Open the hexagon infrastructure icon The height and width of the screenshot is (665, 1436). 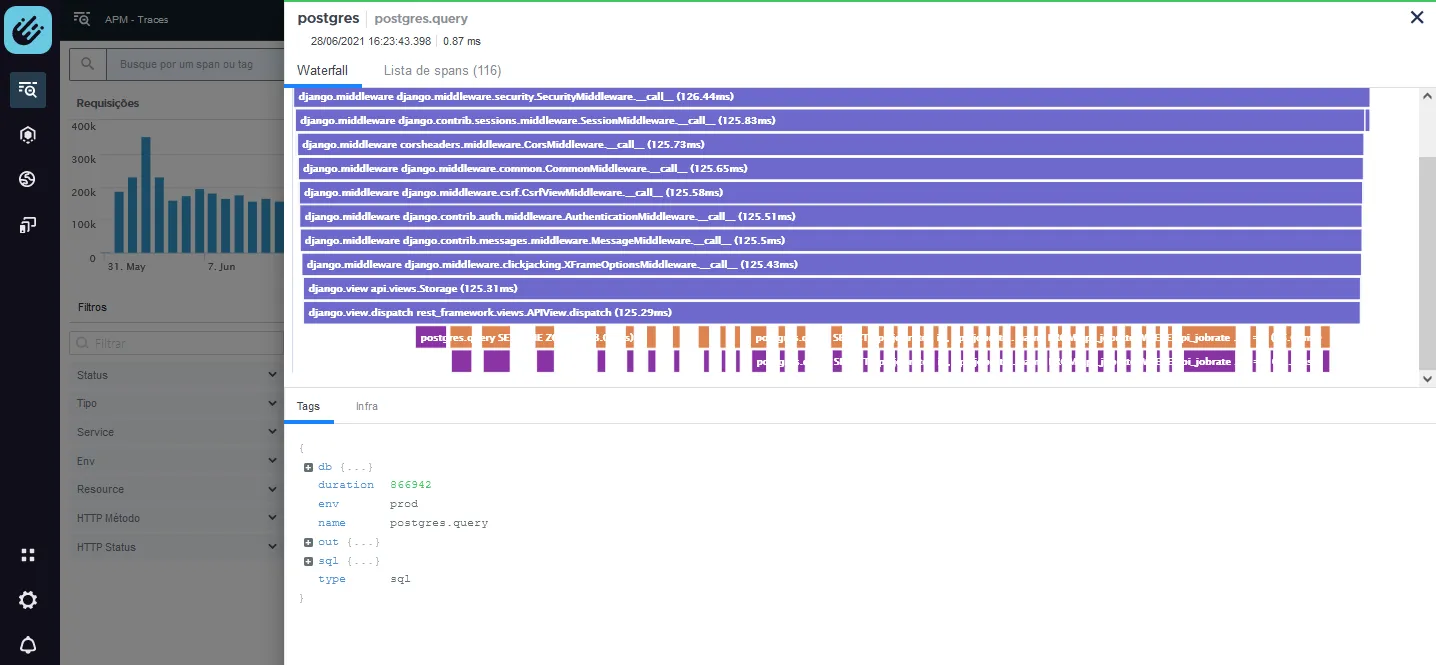[28, 134]
